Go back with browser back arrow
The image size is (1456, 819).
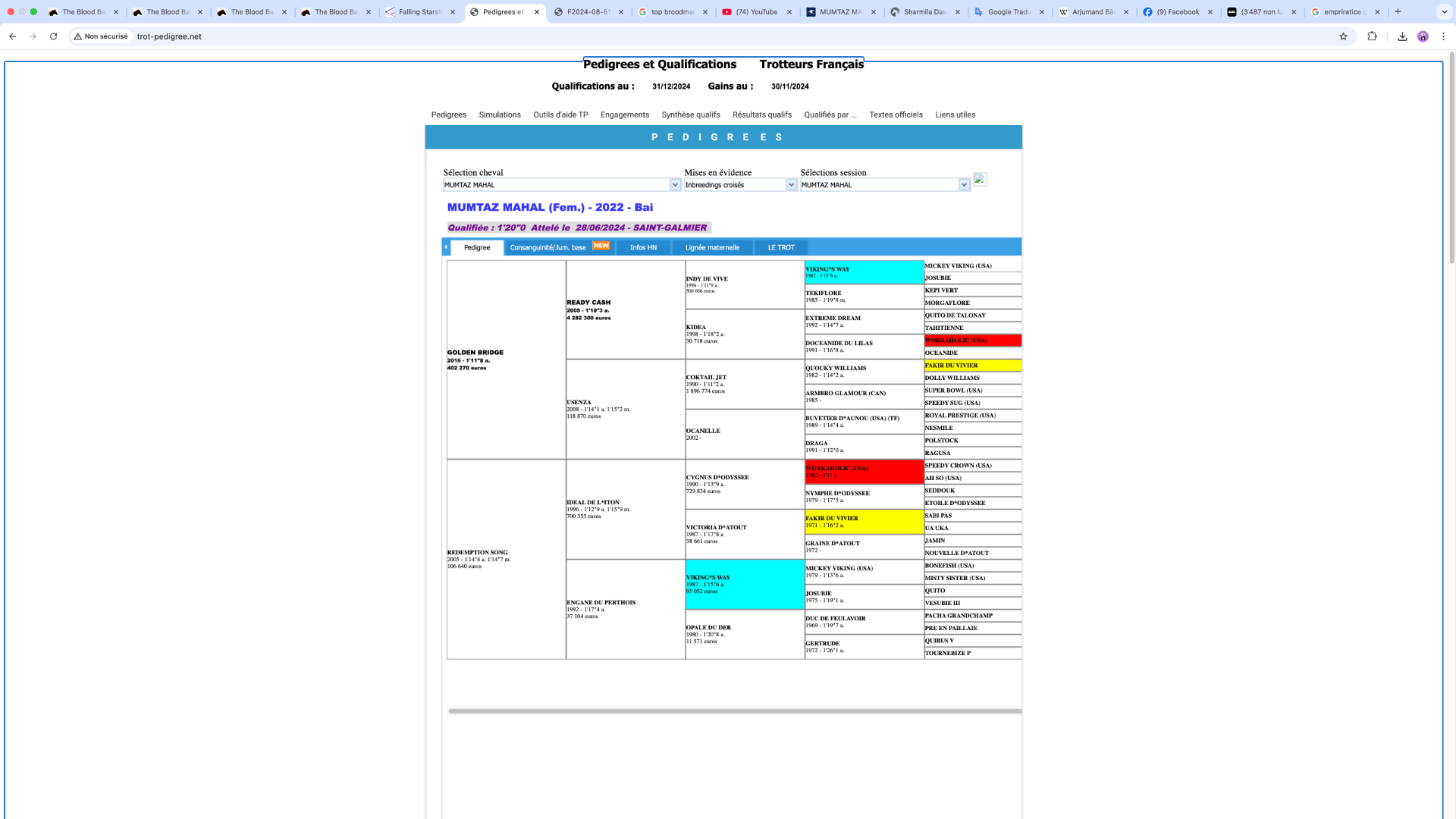point(12,36)
